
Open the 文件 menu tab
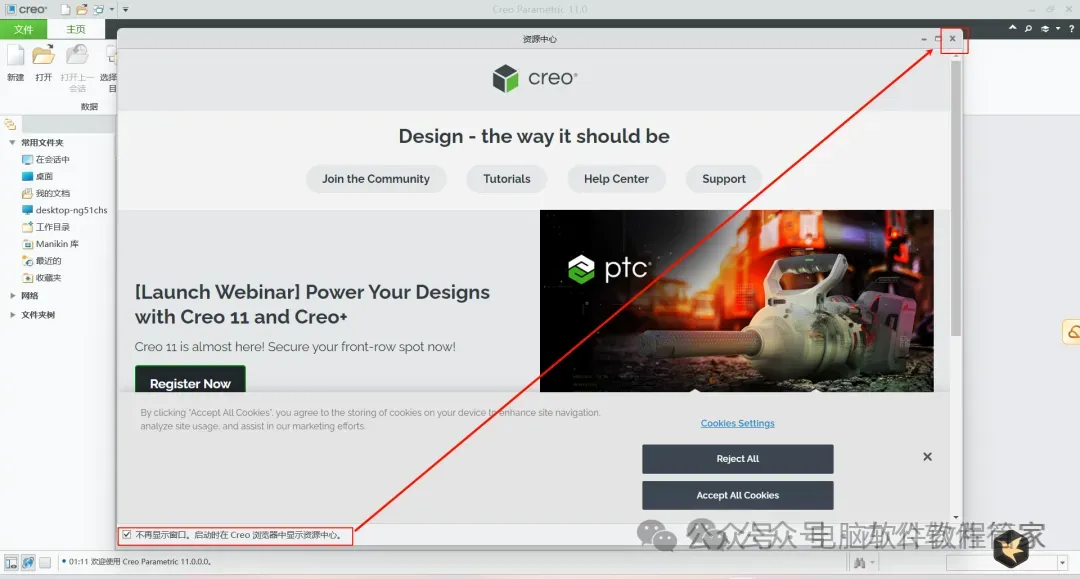(23, 29)
